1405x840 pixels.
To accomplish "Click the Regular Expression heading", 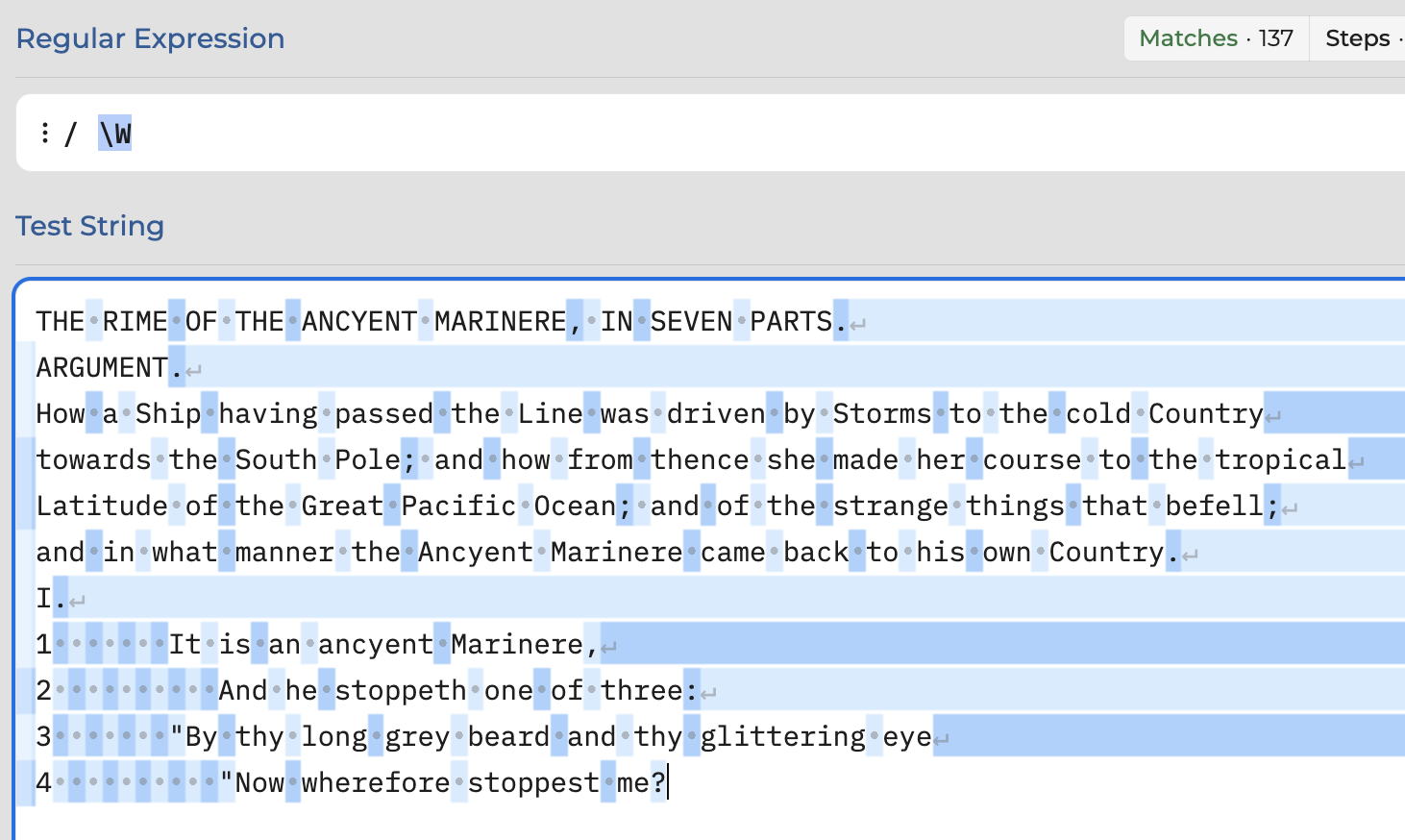I will point(150,38).
